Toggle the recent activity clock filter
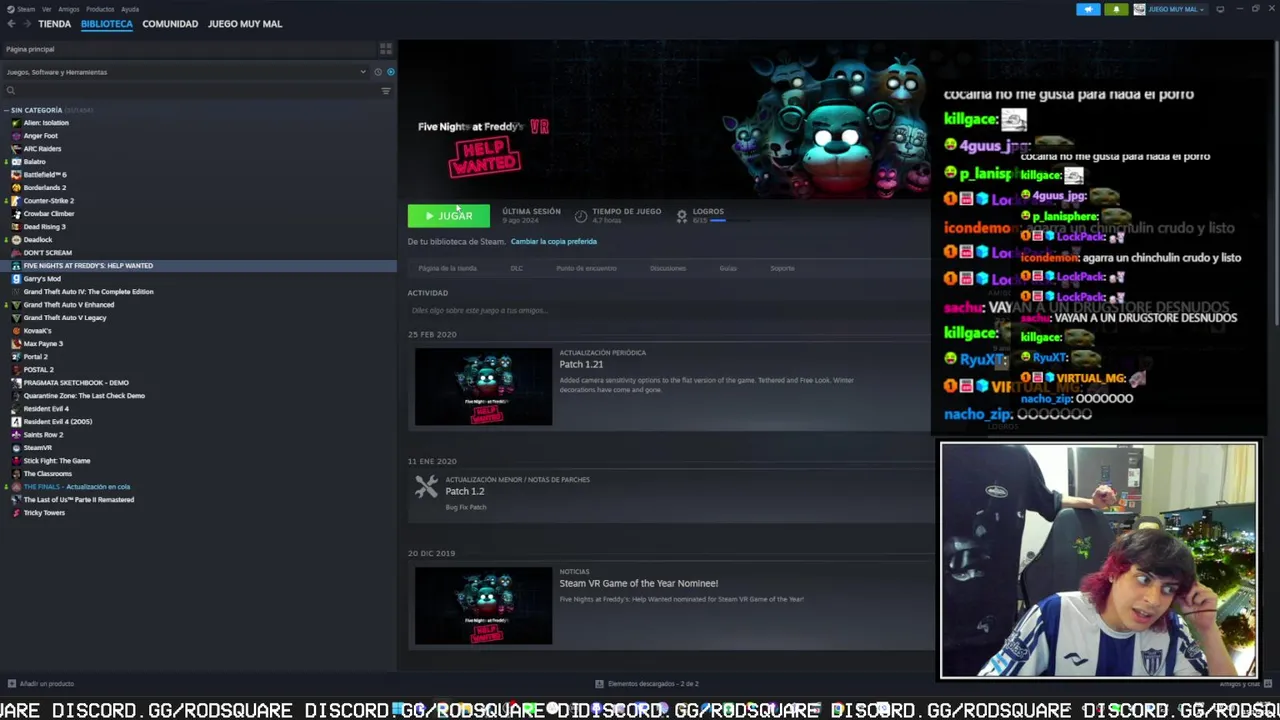The width and height of the screenshot is (1280, 720). tap(378, 72)
